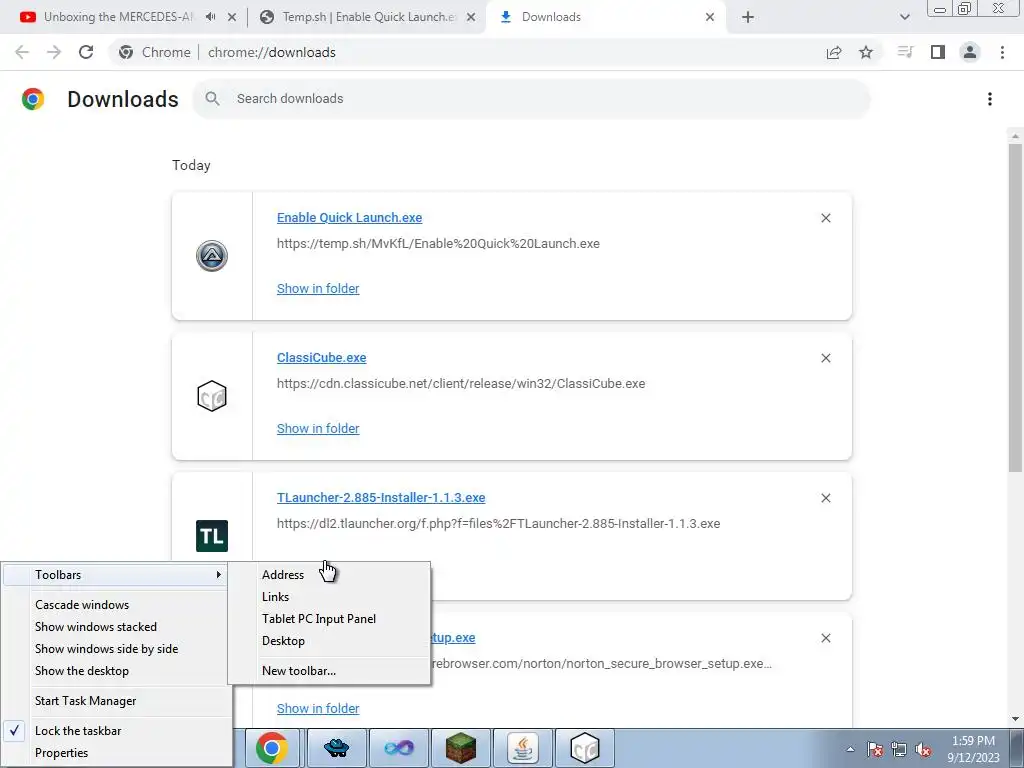This screenshot has width=1024, height=768.
Task: Remove ClassiCube.exe from the list
Action: tap(825, 358)
